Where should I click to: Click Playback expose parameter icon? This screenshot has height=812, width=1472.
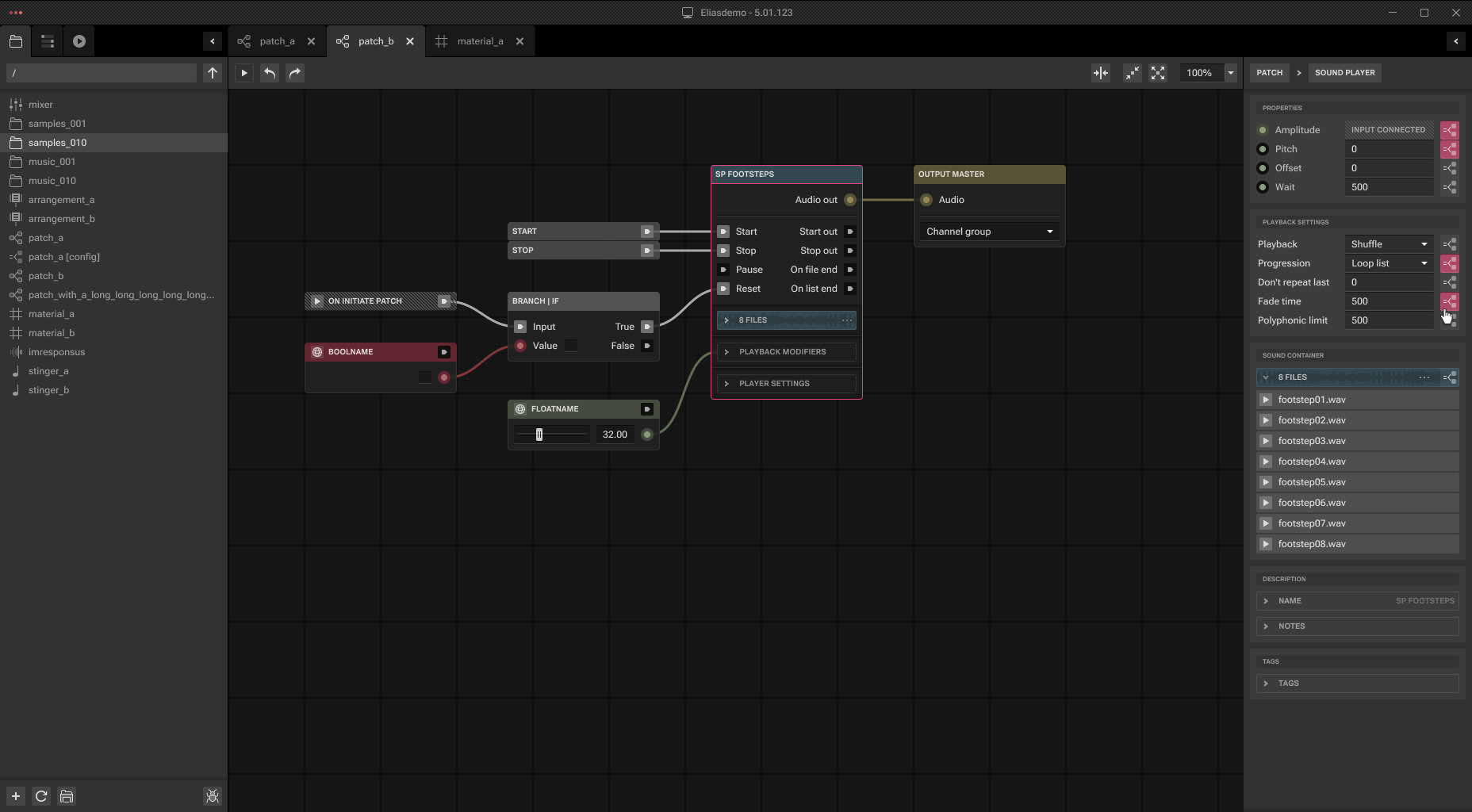[x=1450, y=244]
